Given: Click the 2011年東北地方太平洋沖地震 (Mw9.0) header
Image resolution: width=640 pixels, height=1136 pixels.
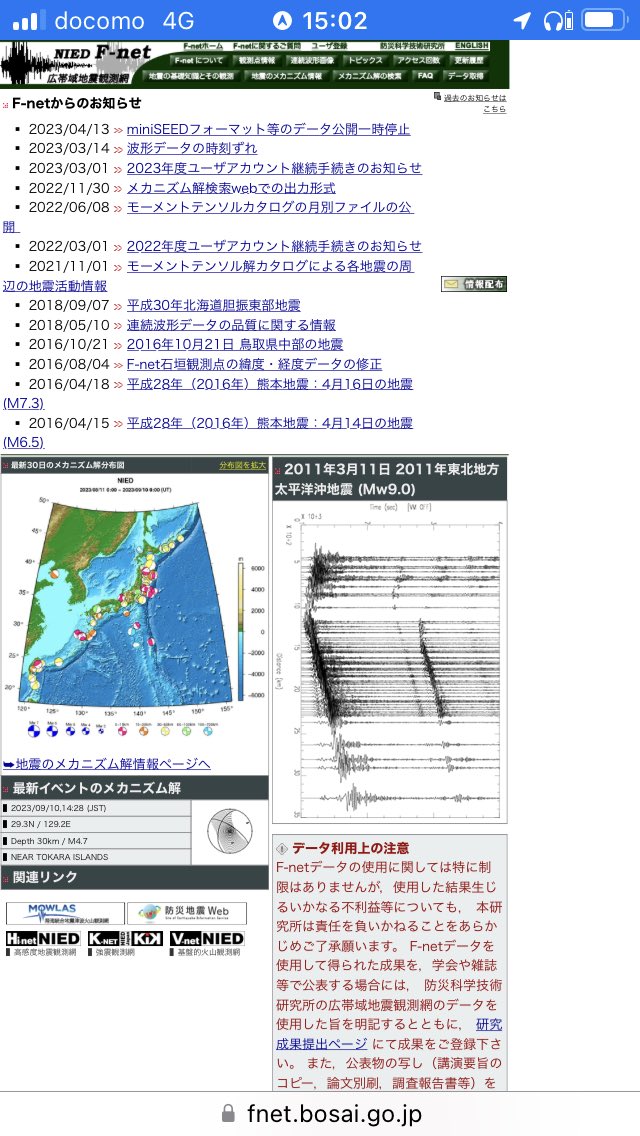Looking at the screenshot, I should pyautogui.click(x=390, y=478).
